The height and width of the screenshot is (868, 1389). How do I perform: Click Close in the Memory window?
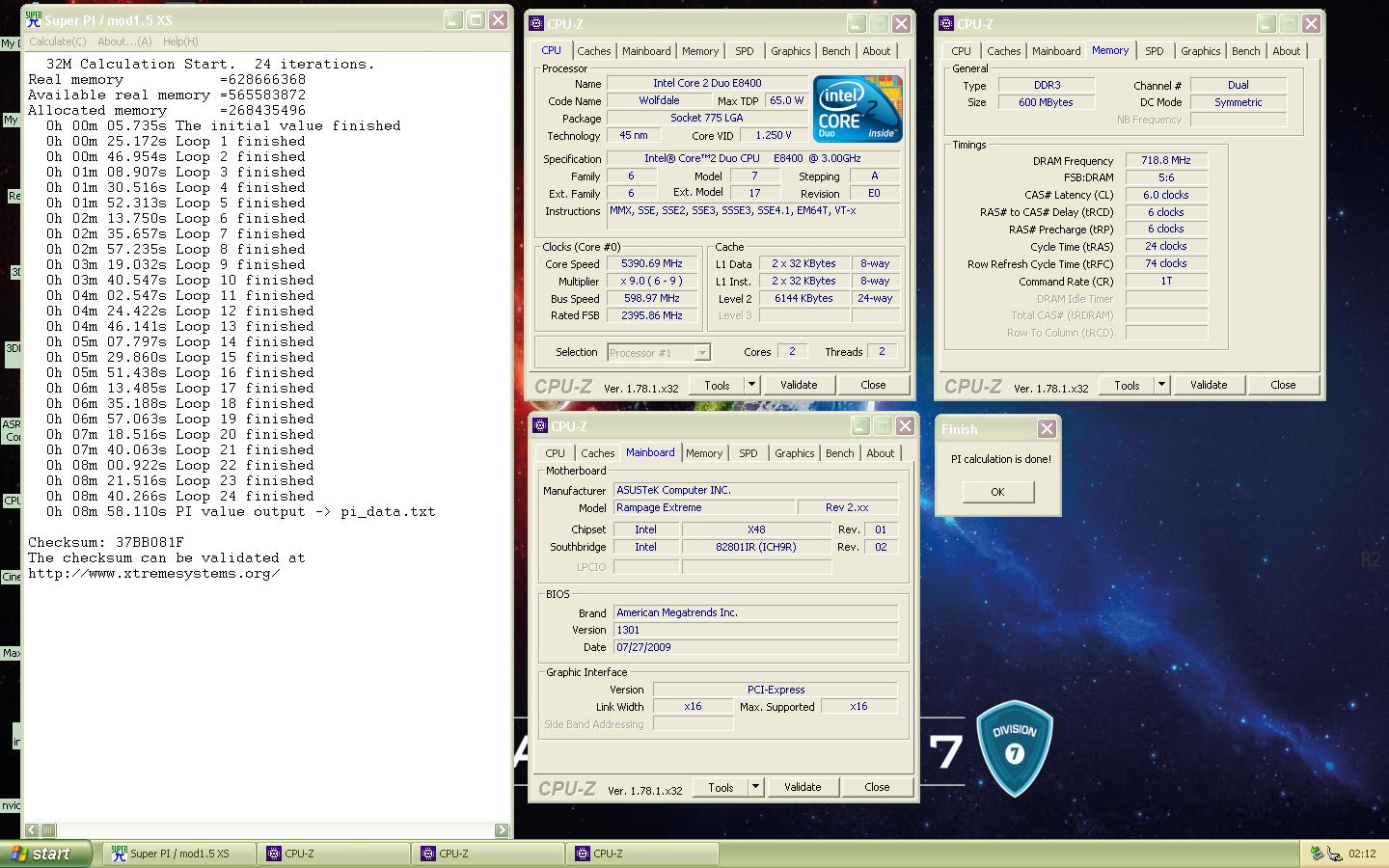click(1283, 385)
